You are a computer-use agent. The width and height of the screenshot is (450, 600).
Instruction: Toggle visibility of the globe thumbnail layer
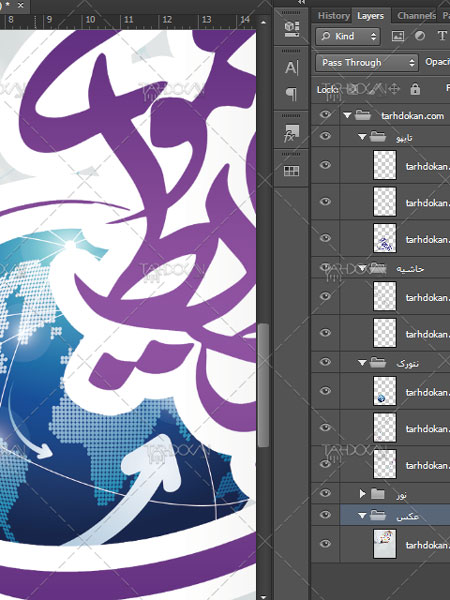tap(325, 391)
